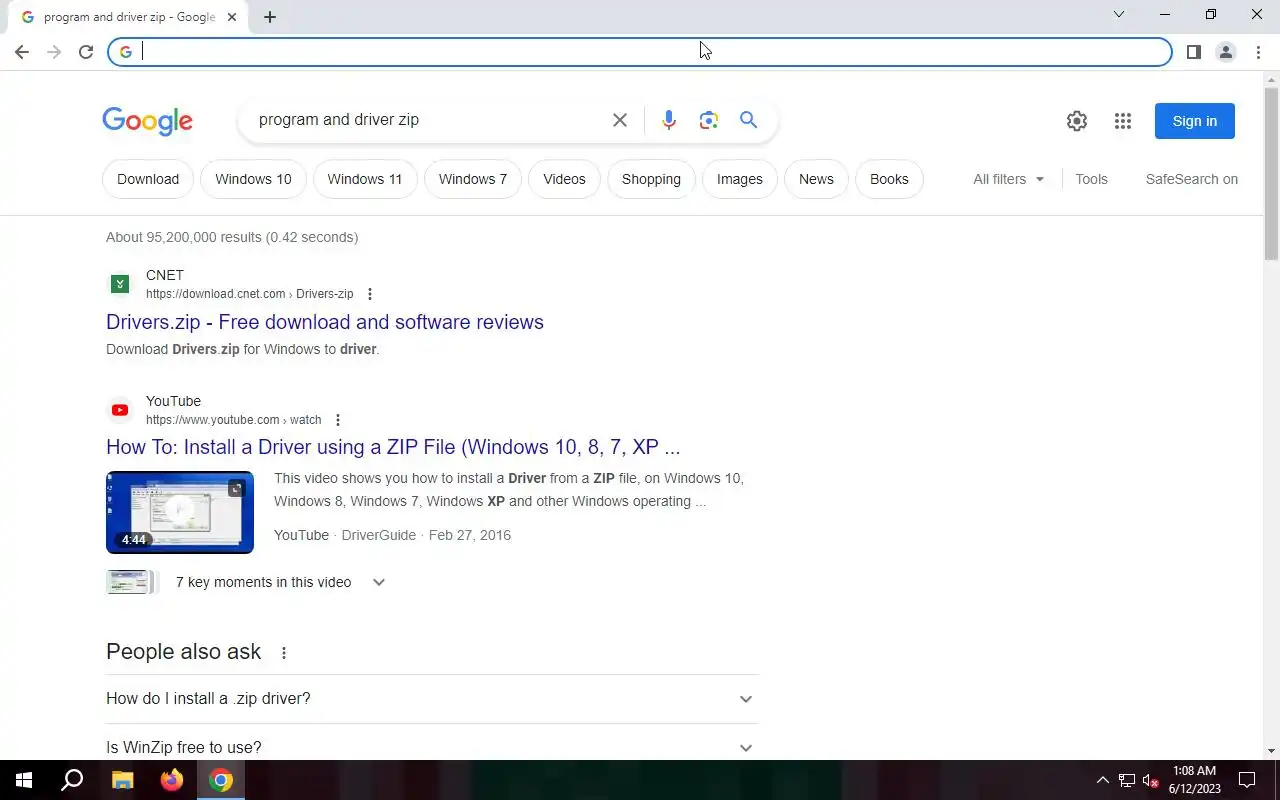This screenshot has height=800, width=1280.
Task: Click the browser Back arrow
Action: tap(22, 52)
